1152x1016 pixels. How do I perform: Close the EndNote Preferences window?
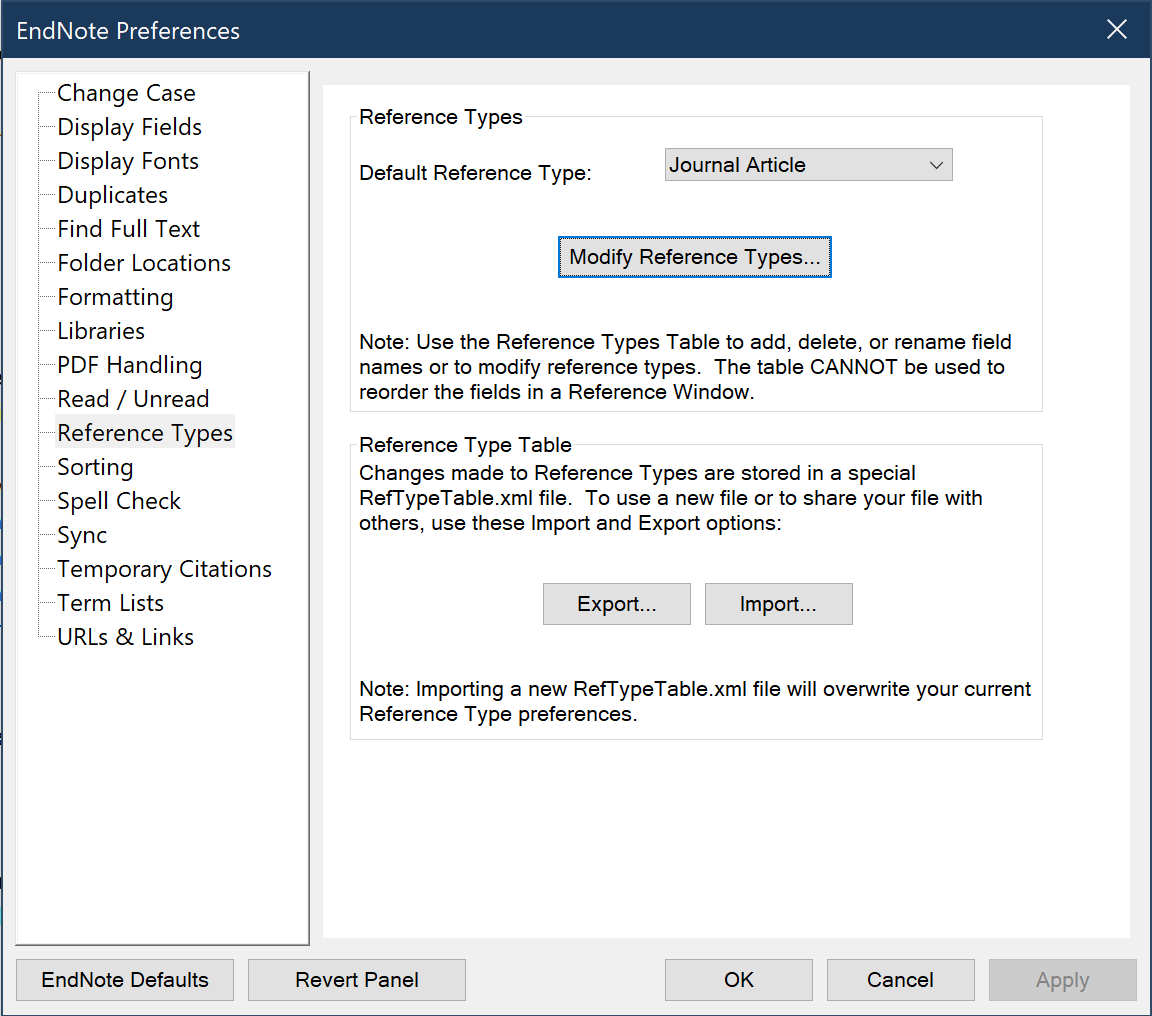tap(1117, 29)
